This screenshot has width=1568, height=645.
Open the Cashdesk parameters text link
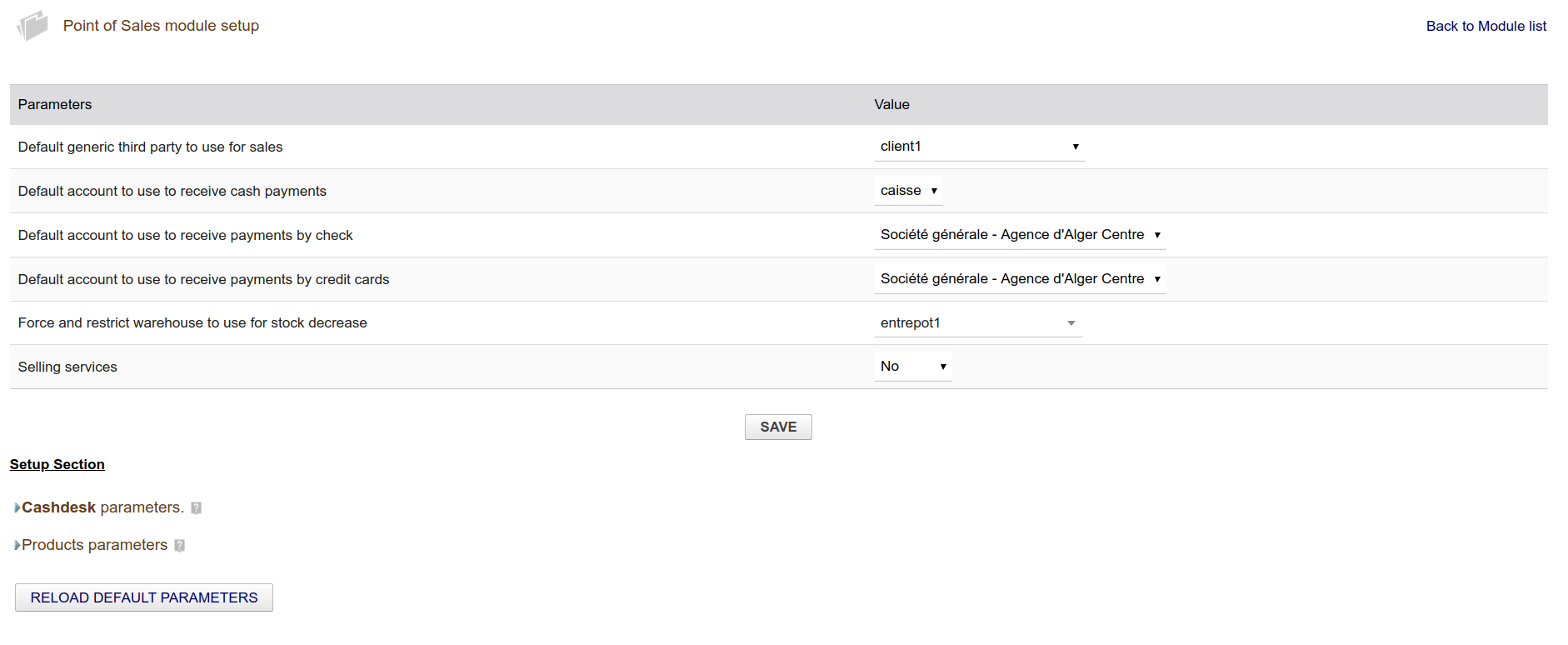tap(102, 507)
